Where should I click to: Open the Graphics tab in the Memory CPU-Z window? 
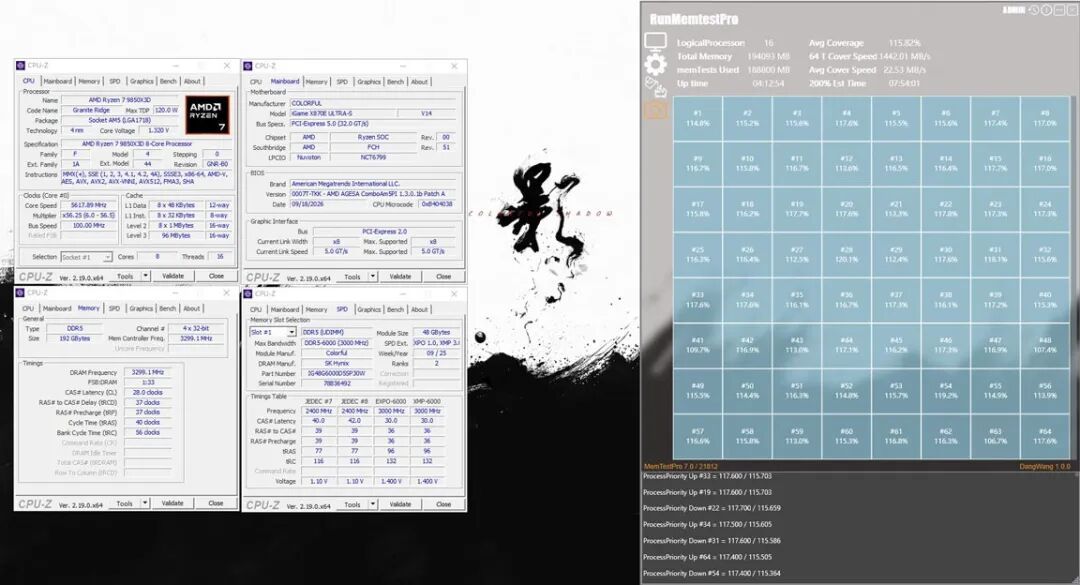coord(141,309)
